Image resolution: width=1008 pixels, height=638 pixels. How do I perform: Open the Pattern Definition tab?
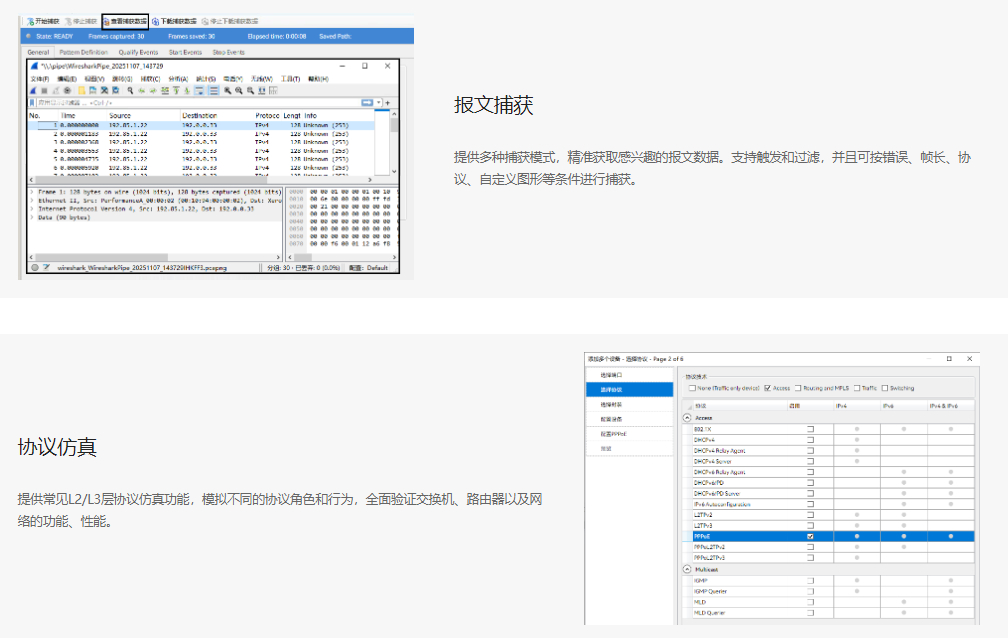[83, 52]
